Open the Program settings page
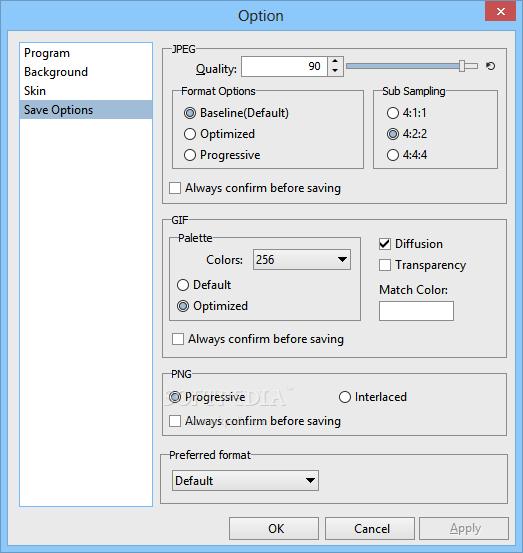 point(86,53)
